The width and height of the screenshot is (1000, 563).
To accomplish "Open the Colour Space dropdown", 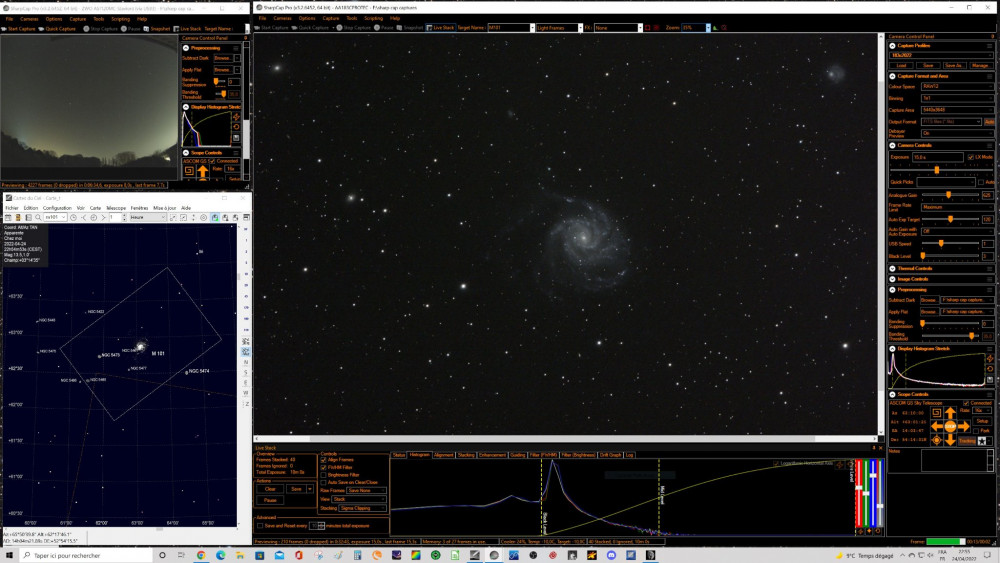I will coord(957,87).
